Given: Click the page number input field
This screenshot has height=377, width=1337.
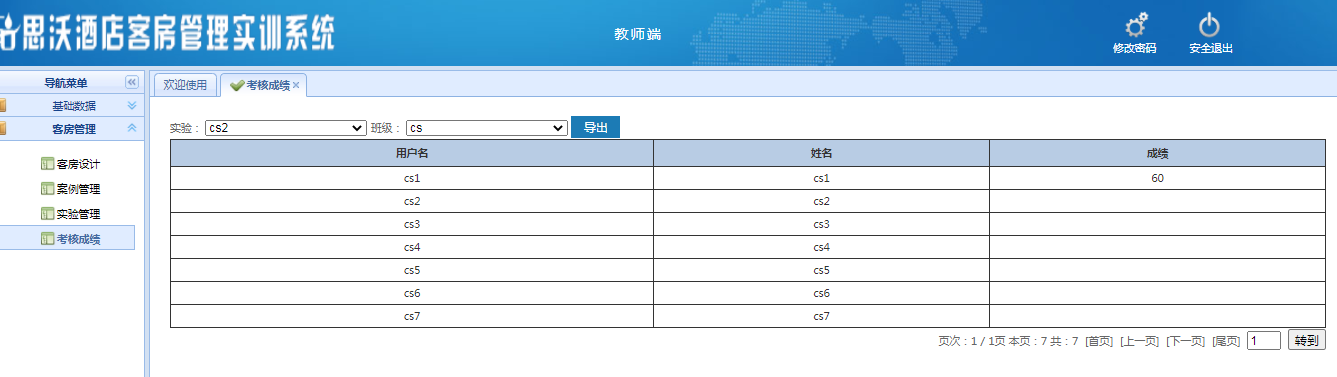Looking at the screenshot, I should coord(1264,341).
